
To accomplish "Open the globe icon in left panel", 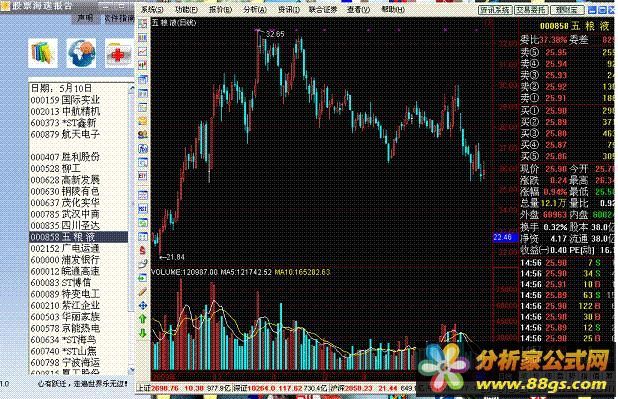I will point(81,53).
